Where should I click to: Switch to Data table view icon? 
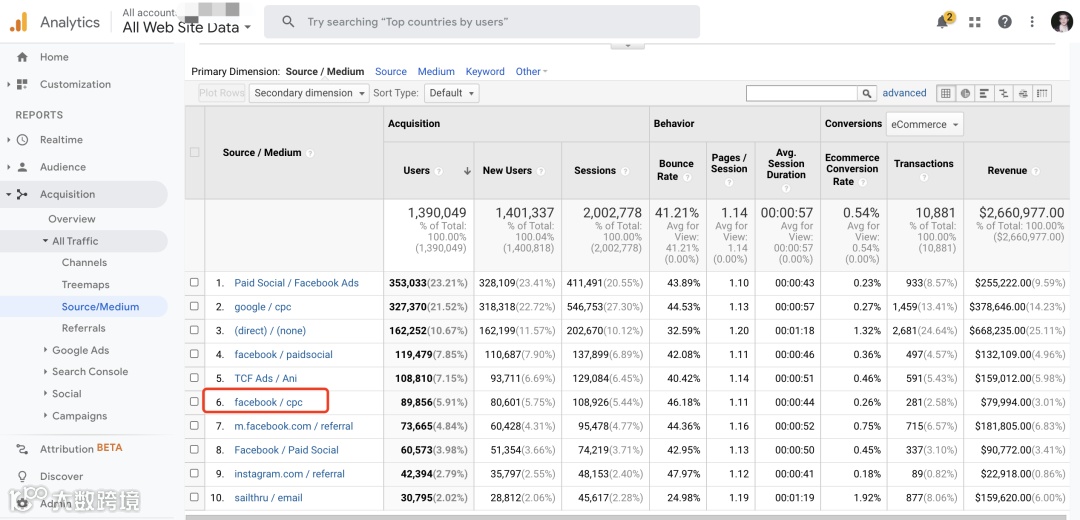point(946,93)
